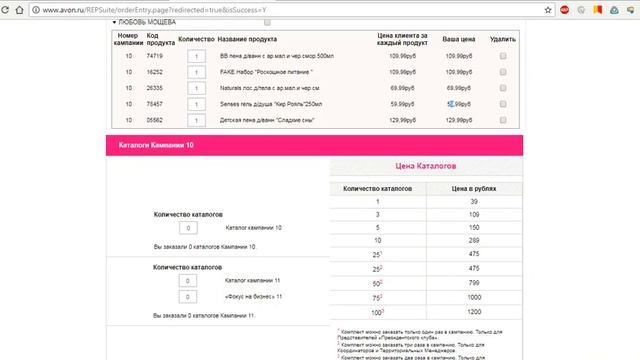Click the catalog quantity field for Каталог кампании 11
Image resolution: width=640 pixels, height=360 pixels.
[188, 281]
